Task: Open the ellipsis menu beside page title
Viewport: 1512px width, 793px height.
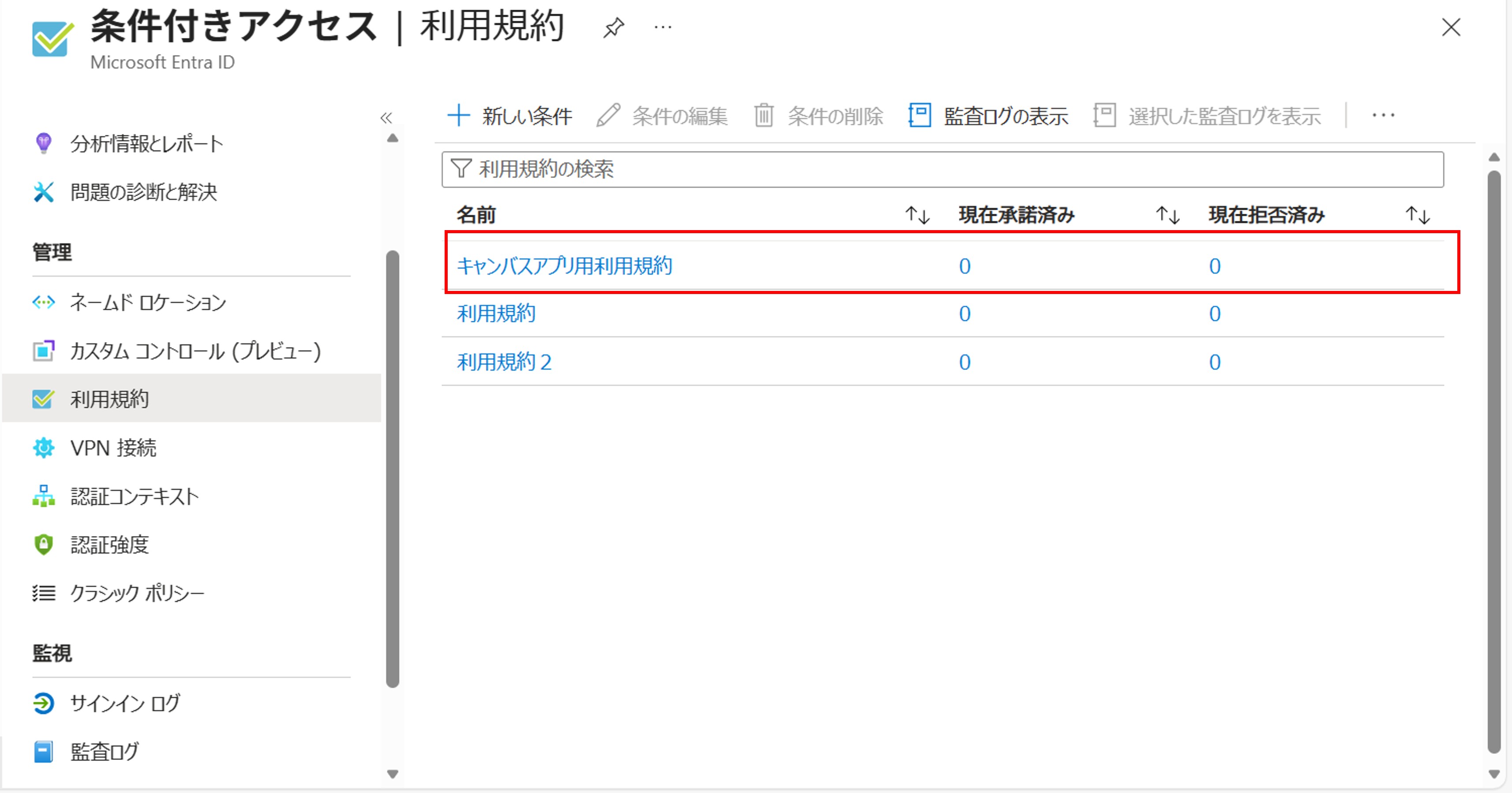Action: pyautogui.click(x=662, y=28)
